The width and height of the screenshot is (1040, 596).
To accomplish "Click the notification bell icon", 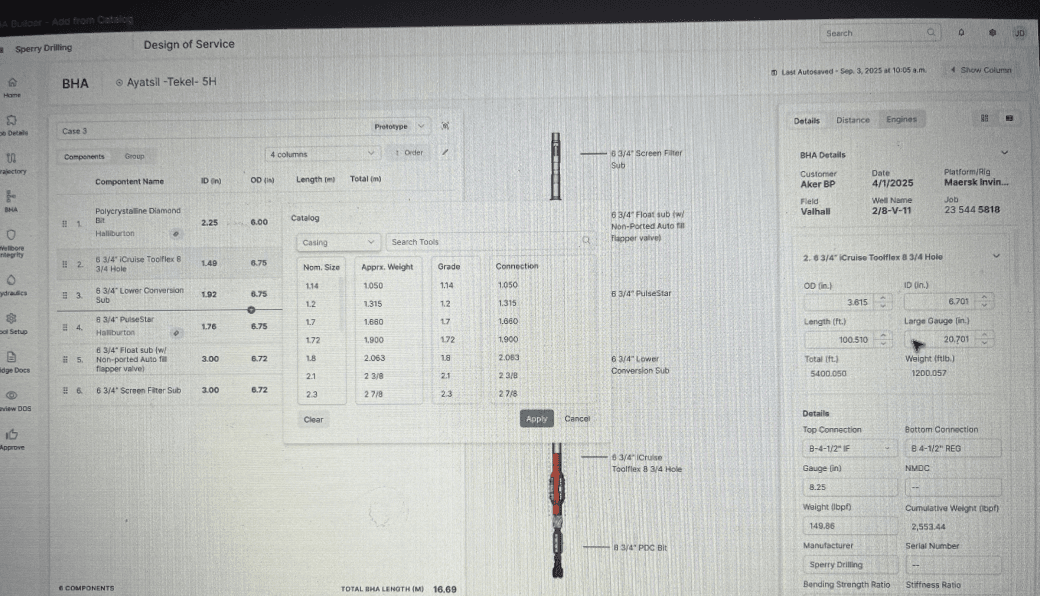I will click(961, 32).
